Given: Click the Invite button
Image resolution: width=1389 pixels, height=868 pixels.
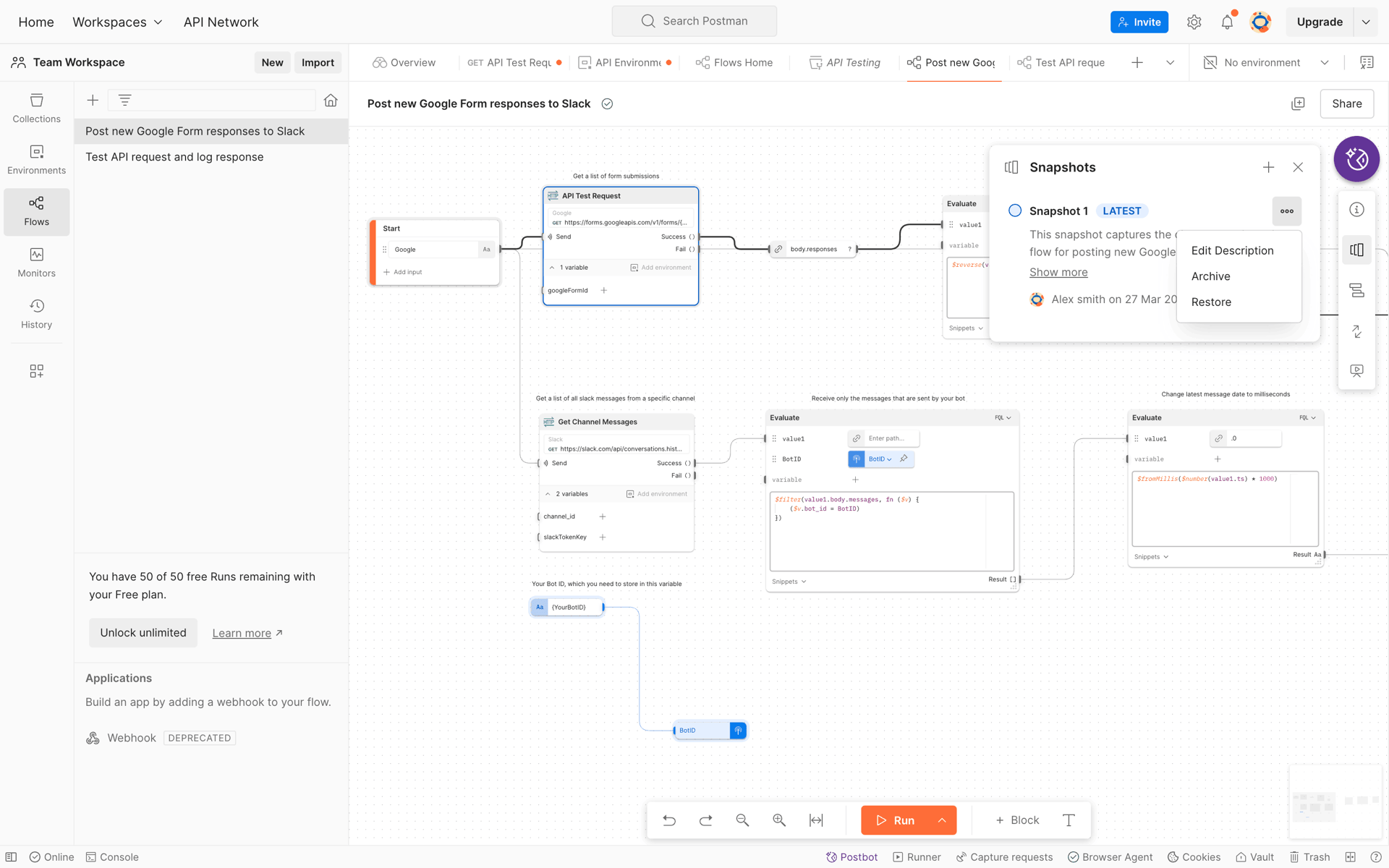Looking at the screenshot, I should [x=1139, y=22].
